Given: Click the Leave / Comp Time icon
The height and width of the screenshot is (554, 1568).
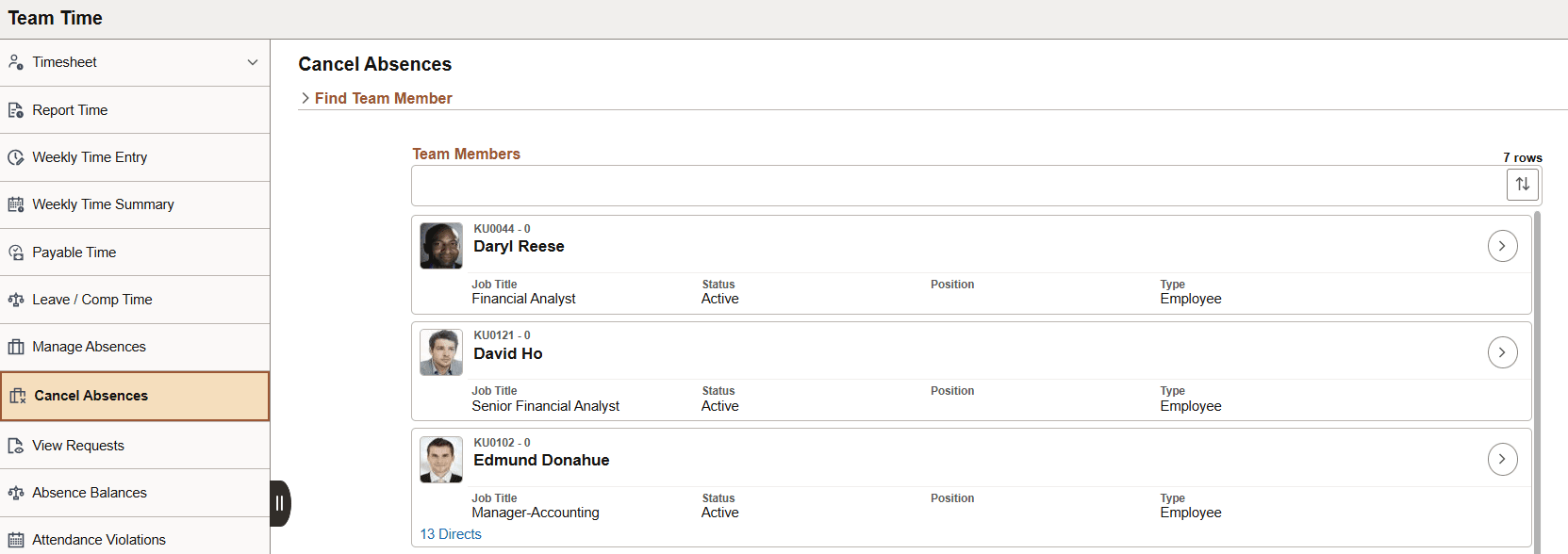Looking at the screenshot, I should (x=16, y=300).
